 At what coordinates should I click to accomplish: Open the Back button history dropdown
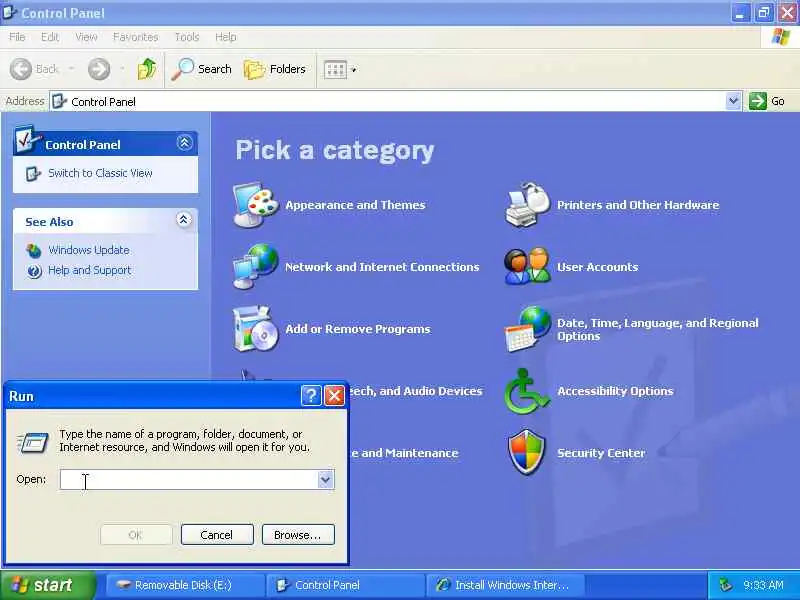[71, 69]
